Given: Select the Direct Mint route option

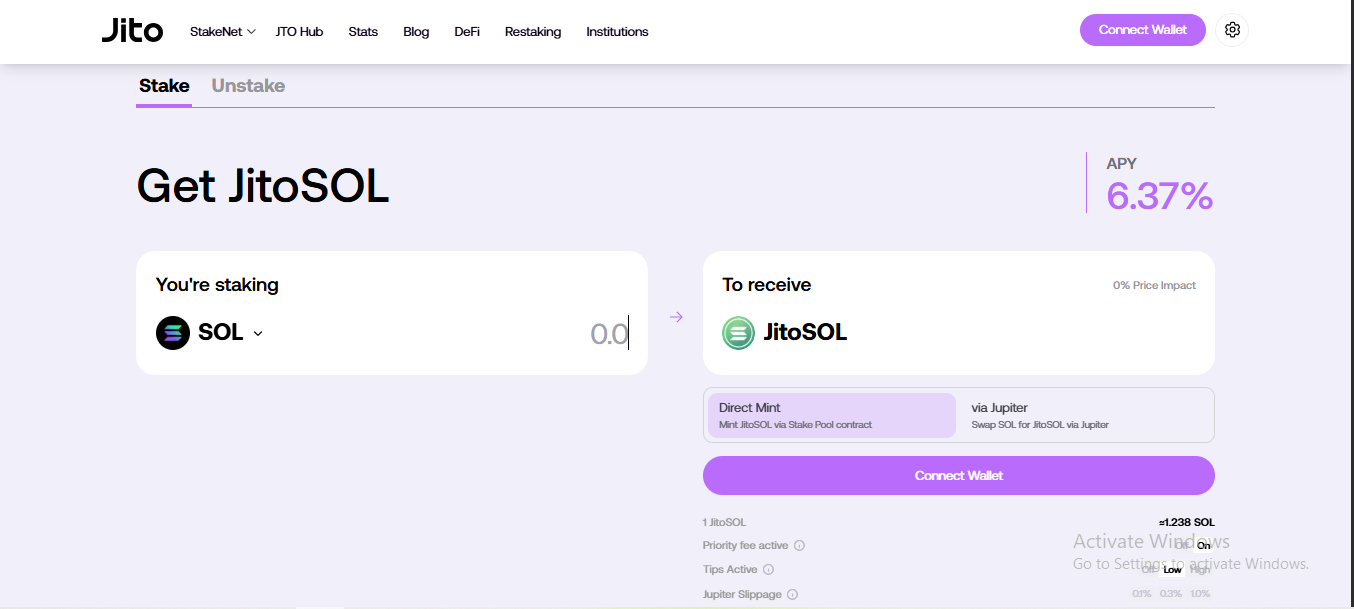Looking at the screenshot, I should pos(832,415).
